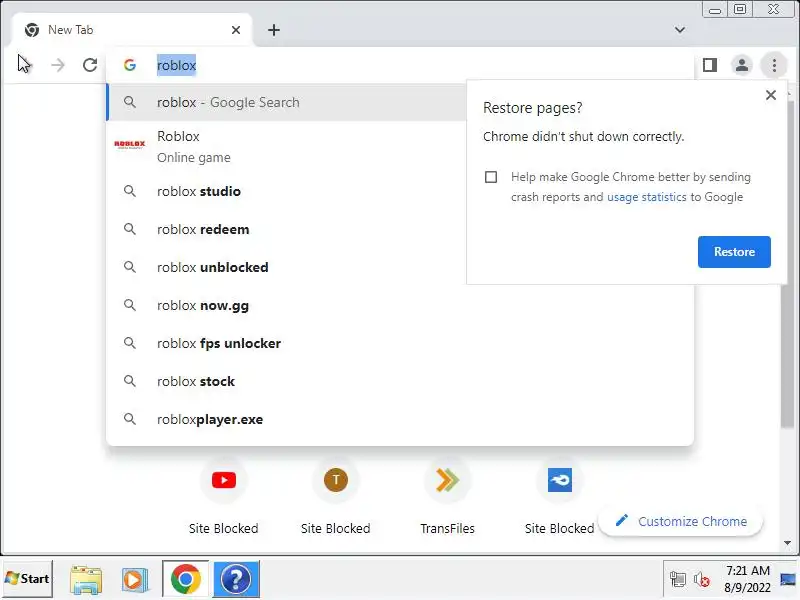
Task: Click the search icon beside 'roblox stock'
Action: coord(130,381)
